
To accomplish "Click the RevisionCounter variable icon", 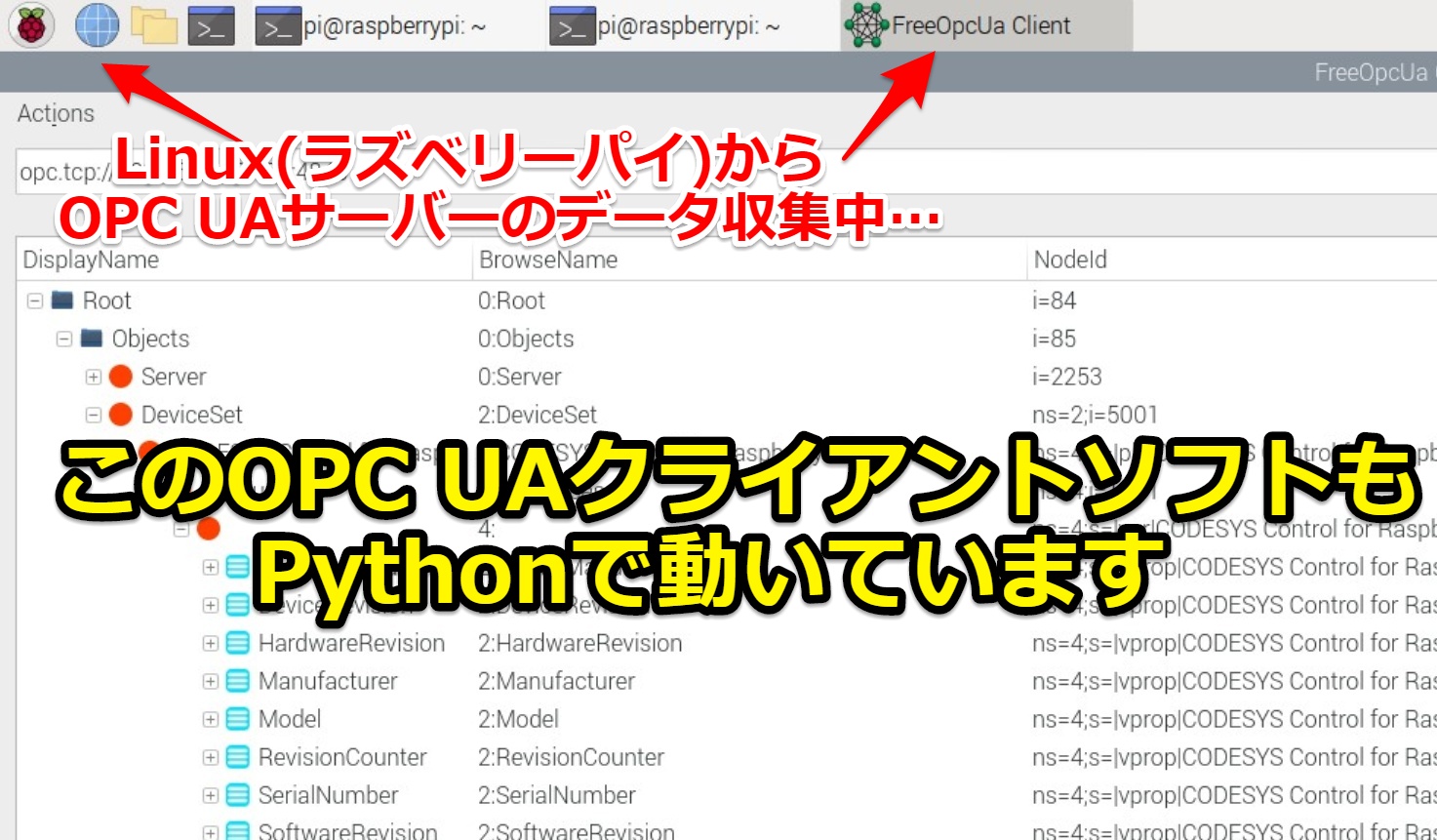I will pyautogui.click(x=237, y=757).
